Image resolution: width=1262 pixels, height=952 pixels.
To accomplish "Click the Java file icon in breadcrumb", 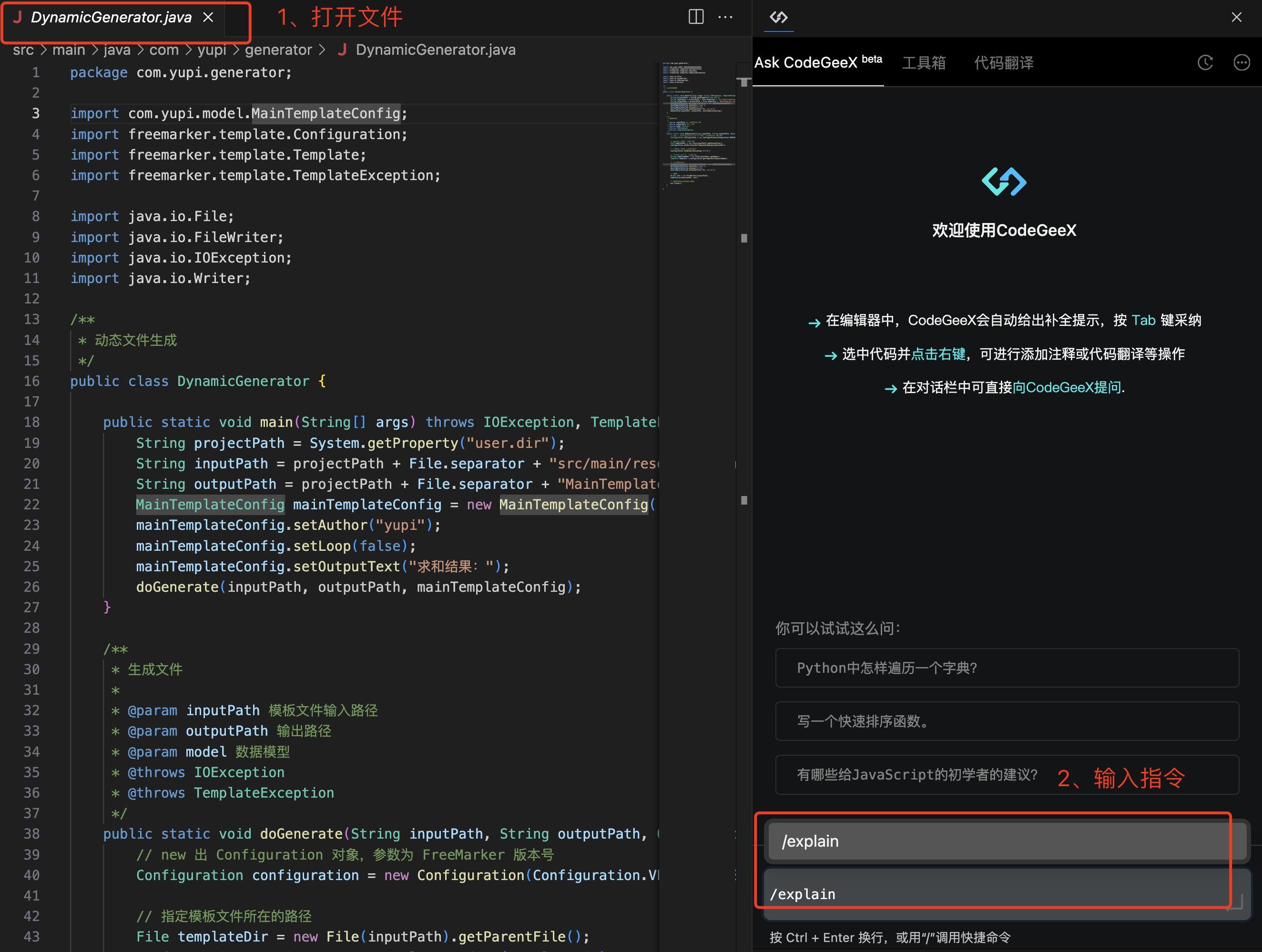I will [342, 50].
